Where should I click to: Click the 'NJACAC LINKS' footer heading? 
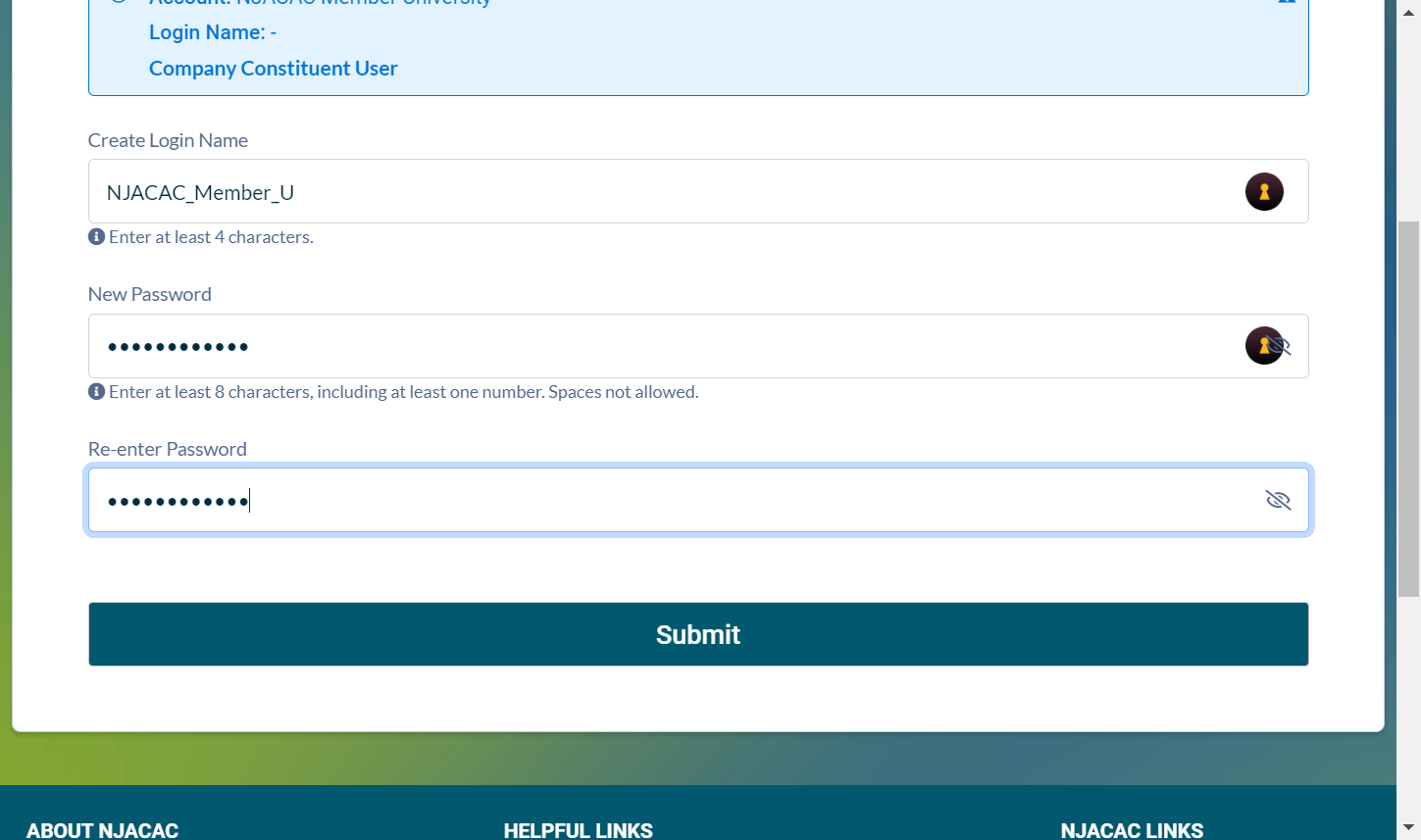tap(1132, 830)
